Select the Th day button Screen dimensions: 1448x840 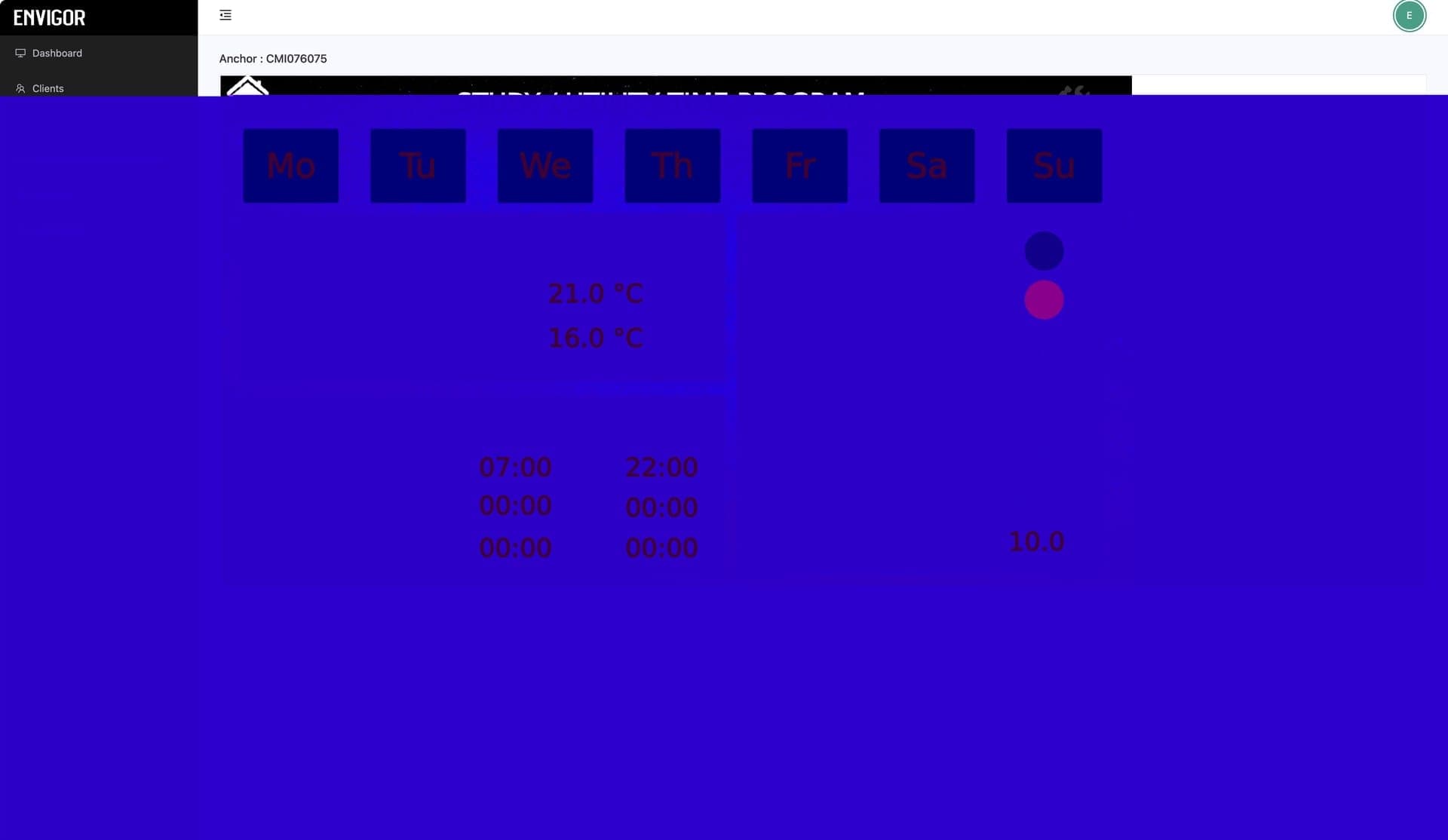pyautogui.click(x=673, y=165)
